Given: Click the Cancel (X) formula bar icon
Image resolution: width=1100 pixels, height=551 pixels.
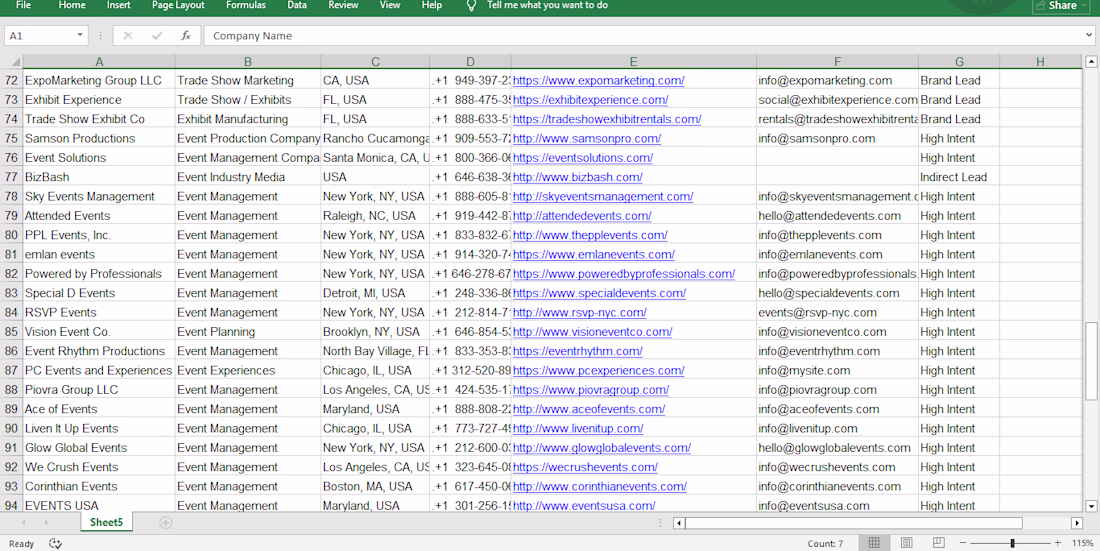Looking at the screenshot, I should pyautogui.click(x=128, y=36).
